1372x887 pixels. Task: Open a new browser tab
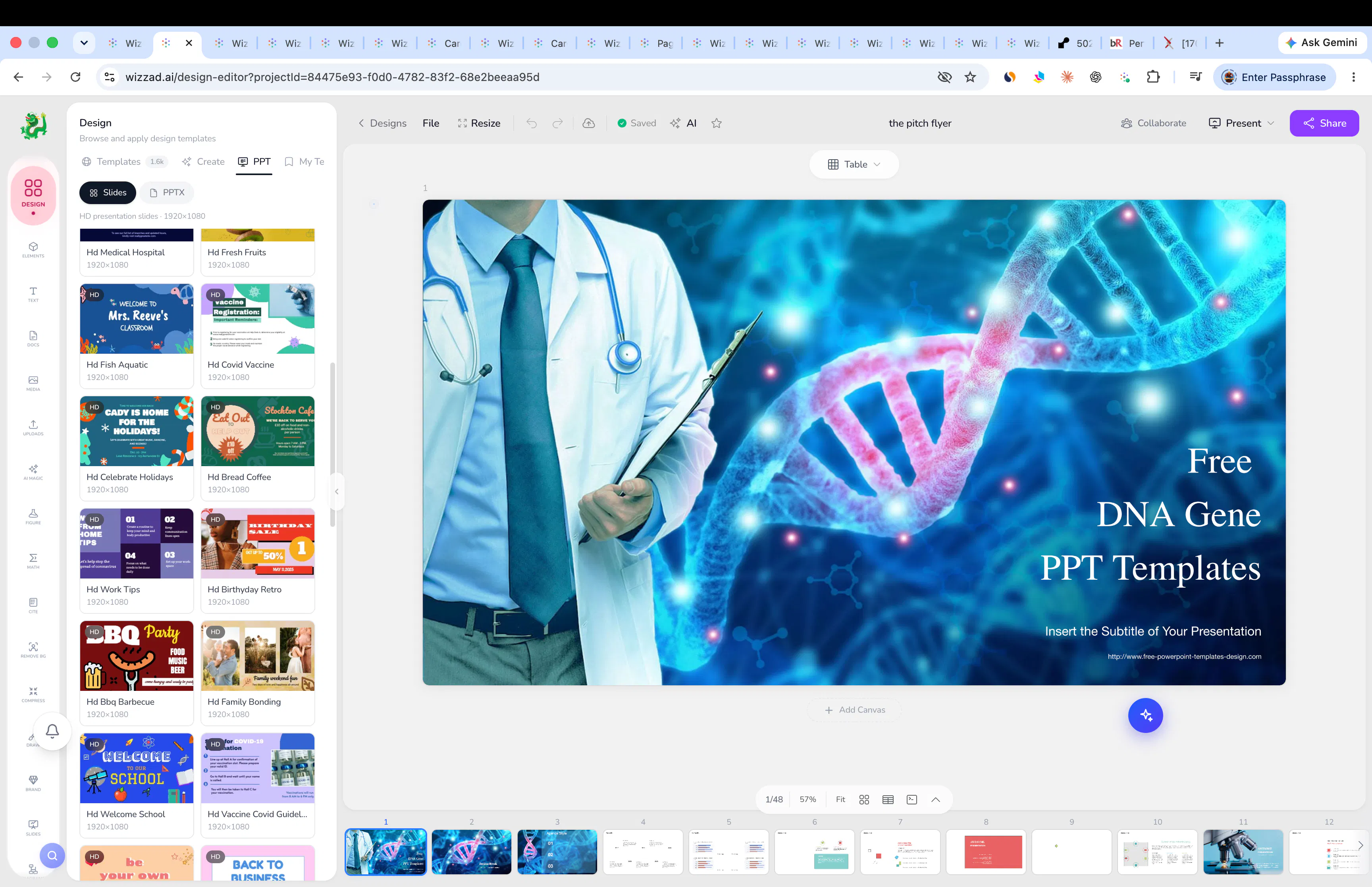[1219, 43]
